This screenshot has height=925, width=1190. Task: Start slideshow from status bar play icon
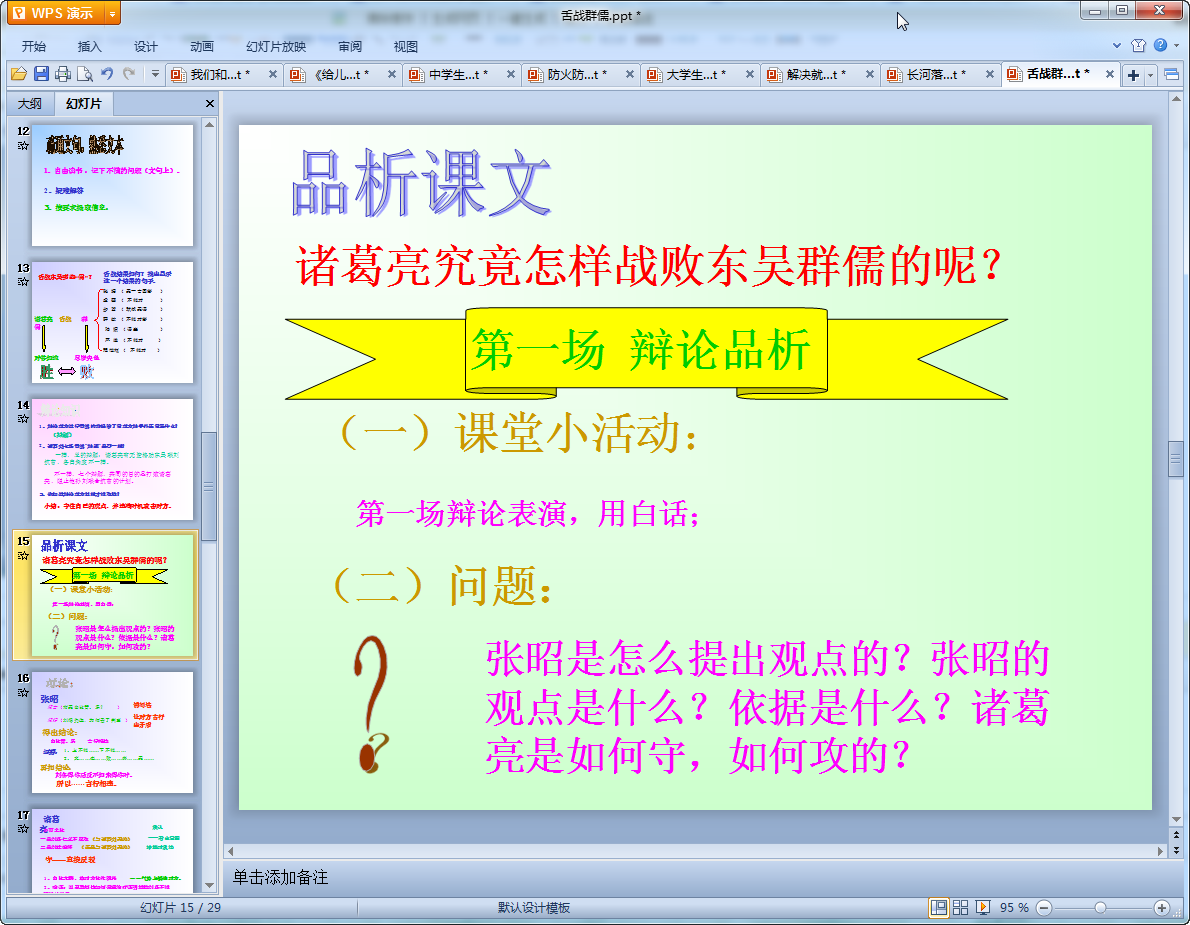[983, 908]
